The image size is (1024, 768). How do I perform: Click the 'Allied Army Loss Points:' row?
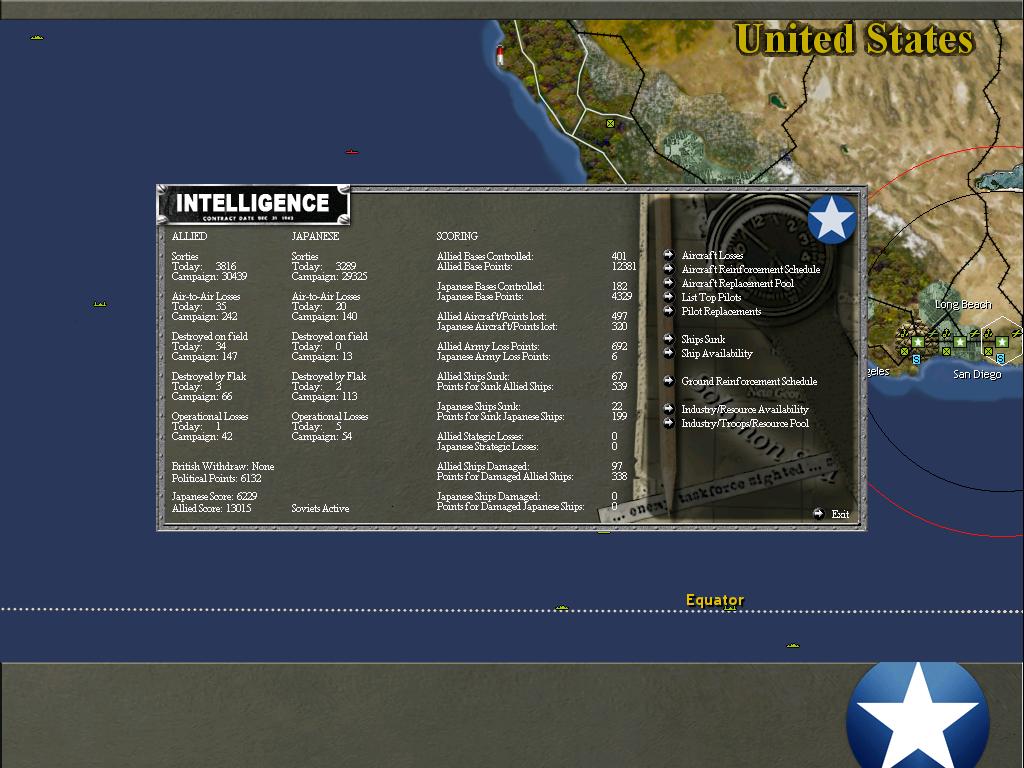point(532,346)
